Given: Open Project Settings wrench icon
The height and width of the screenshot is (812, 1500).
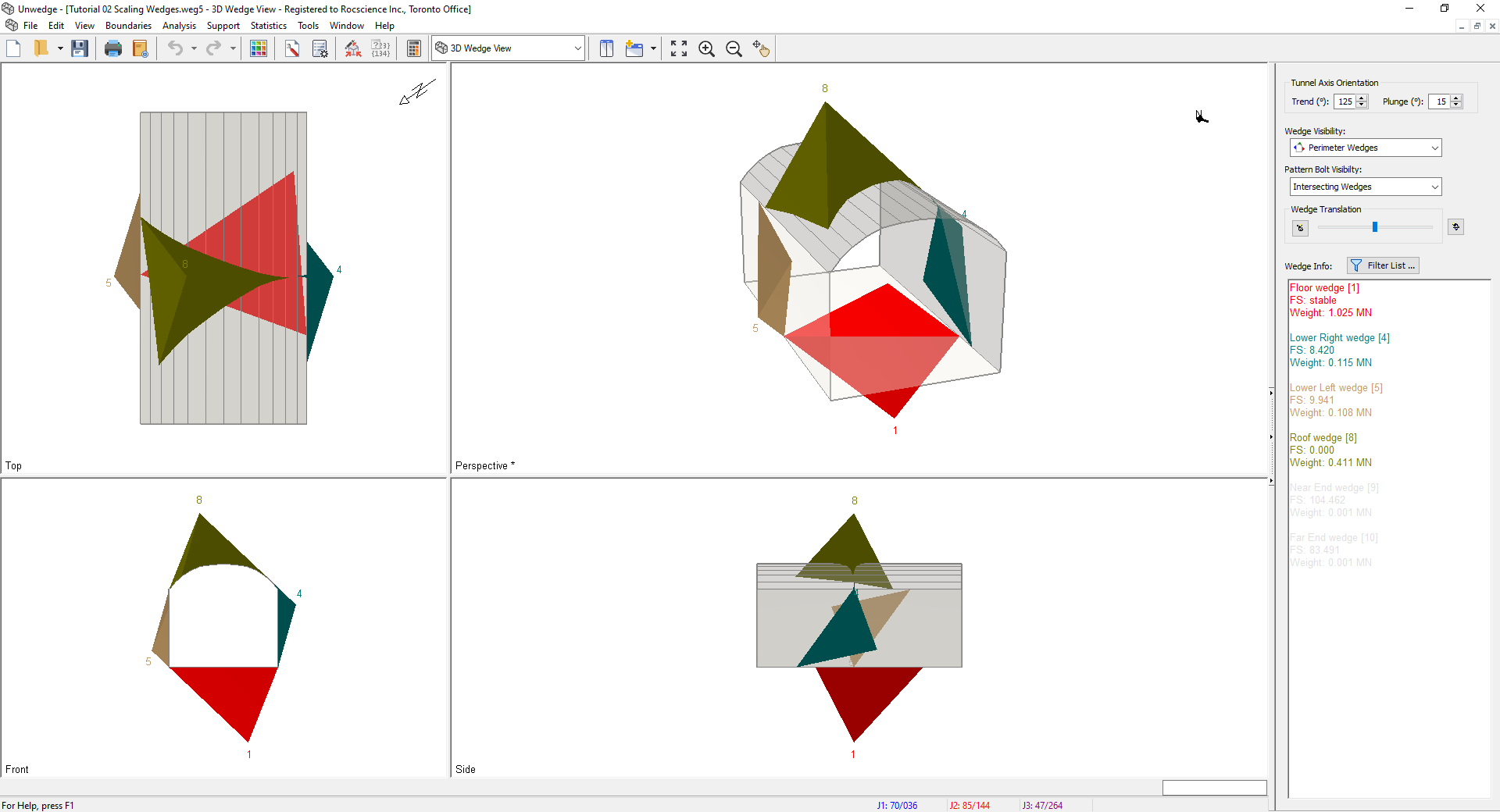Looking at the screenshot, I should (x=292, y=48).
